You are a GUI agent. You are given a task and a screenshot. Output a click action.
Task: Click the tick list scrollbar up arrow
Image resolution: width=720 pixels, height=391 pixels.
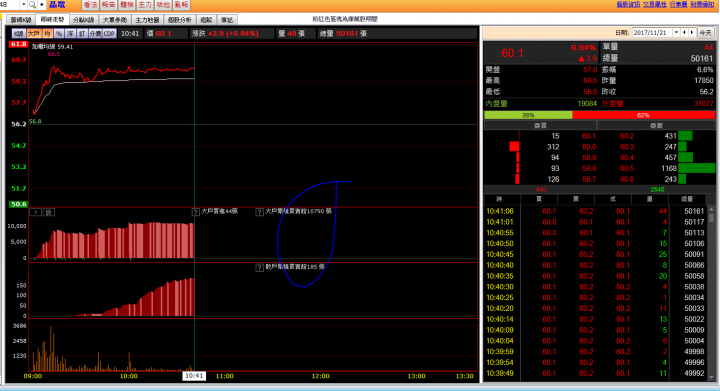click(711, 209)
